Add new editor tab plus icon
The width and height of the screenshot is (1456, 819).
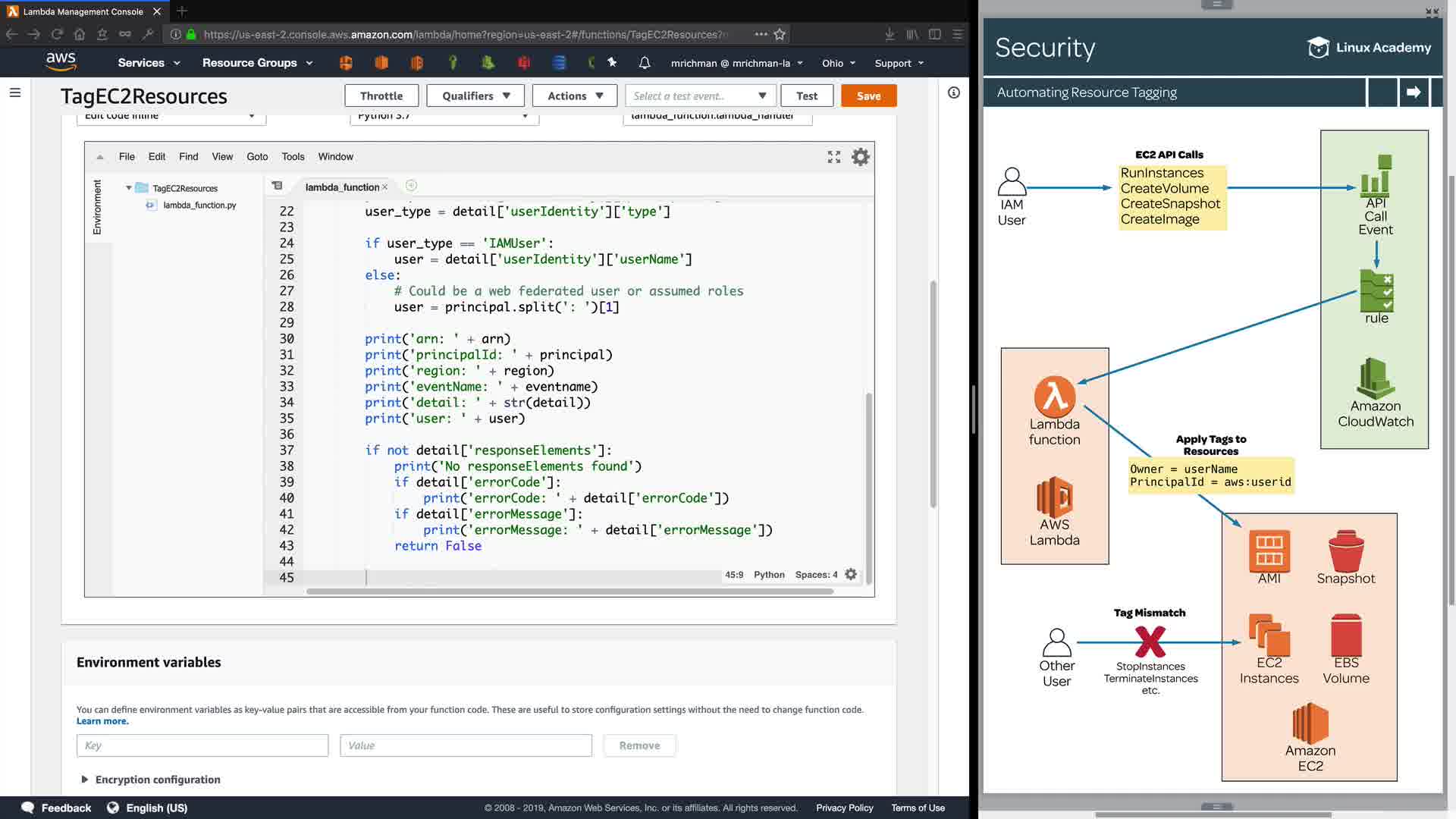pos(411,186)
